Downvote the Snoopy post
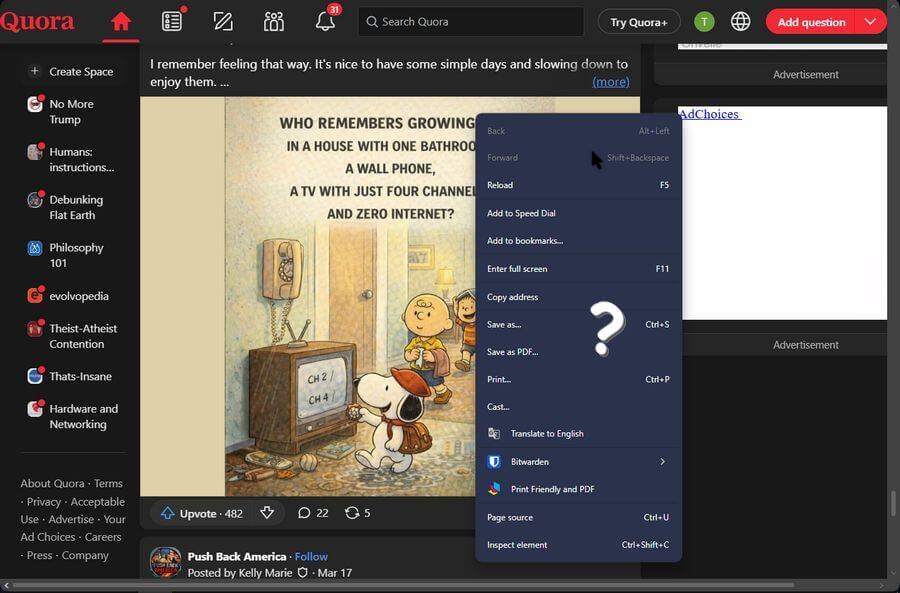This screenshot has height=593, width=900. 267,513
